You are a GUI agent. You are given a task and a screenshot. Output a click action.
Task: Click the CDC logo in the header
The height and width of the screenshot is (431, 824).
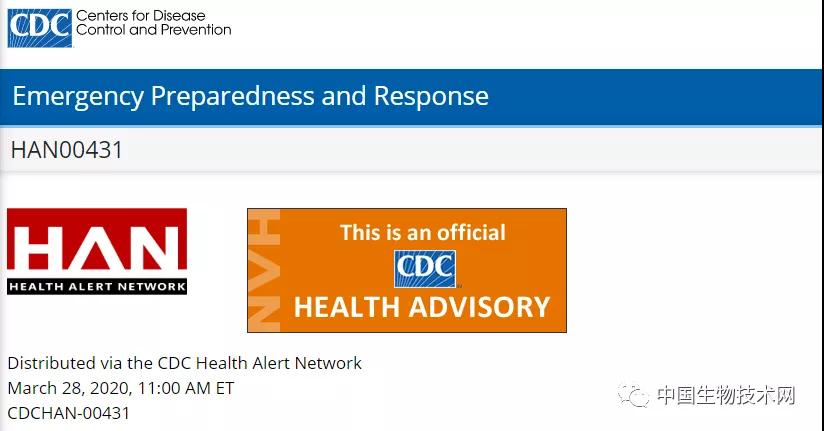pyautogui.click(x=40, y=28)
